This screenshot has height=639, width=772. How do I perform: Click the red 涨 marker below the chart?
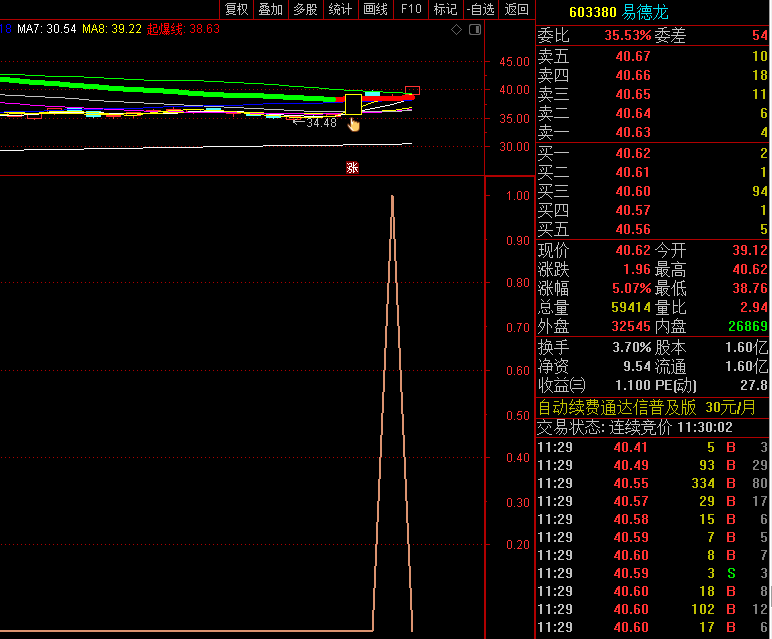(x=352, y=167)
